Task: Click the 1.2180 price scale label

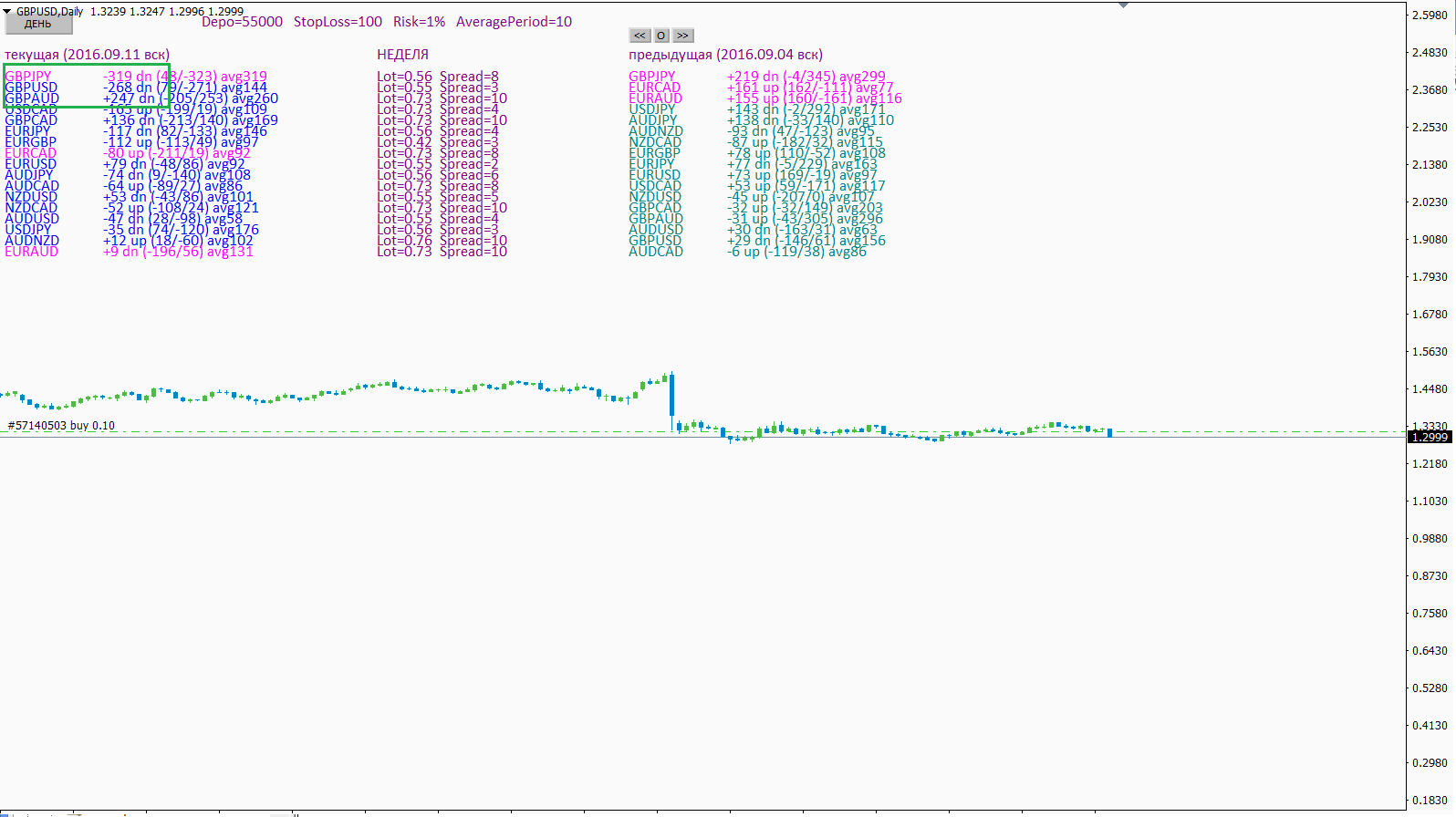Action: pyautogui.click(x=1430, y=463)
